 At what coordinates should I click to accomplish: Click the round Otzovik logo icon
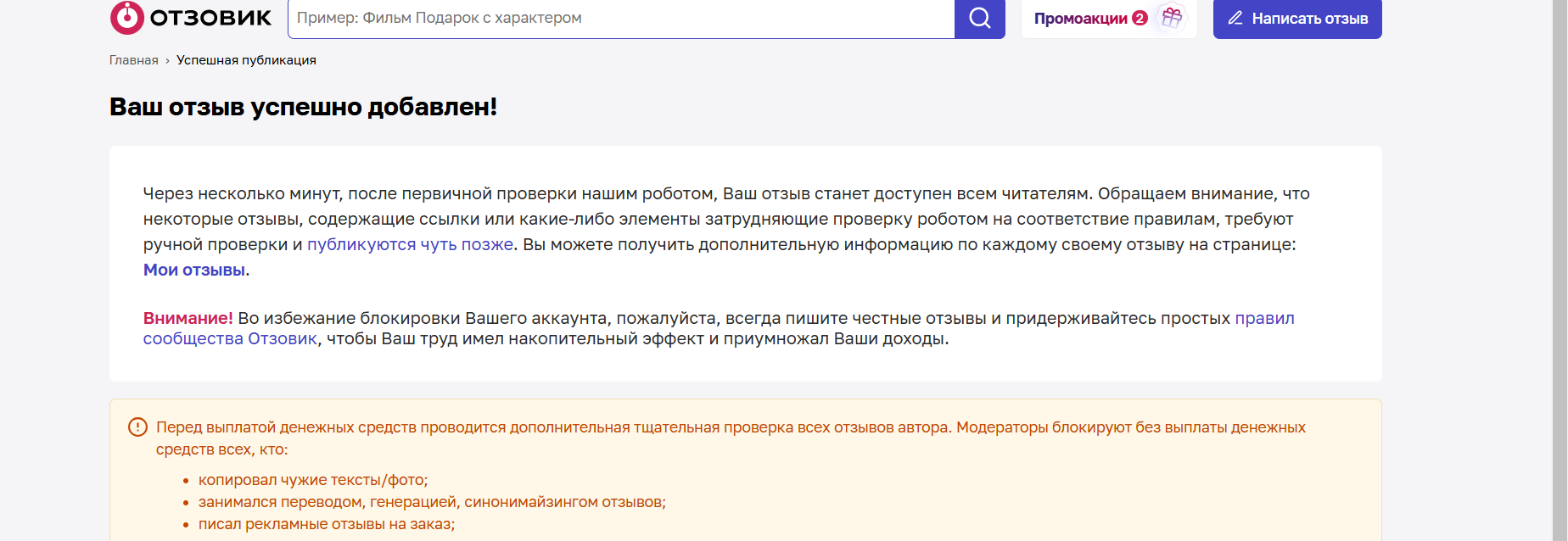pos(127,18)
